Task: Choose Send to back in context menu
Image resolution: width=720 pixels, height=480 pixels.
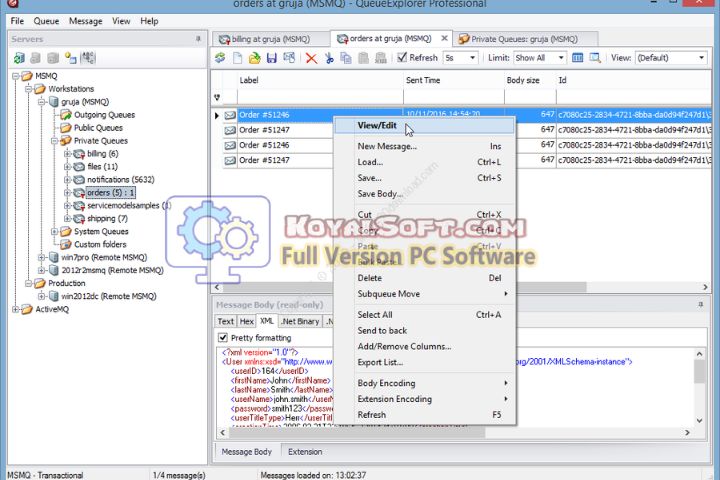Action: click(x=424, y=331)
